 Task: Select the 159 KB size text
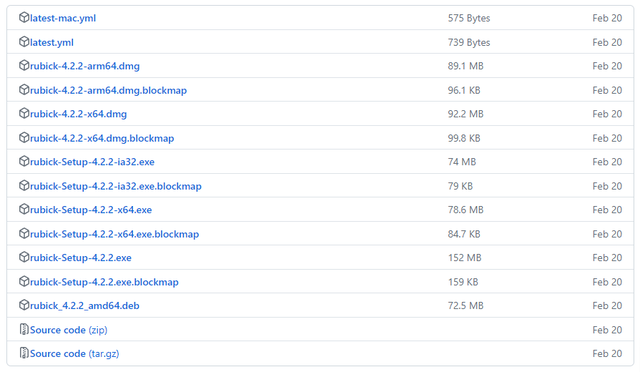coord(463,282)
